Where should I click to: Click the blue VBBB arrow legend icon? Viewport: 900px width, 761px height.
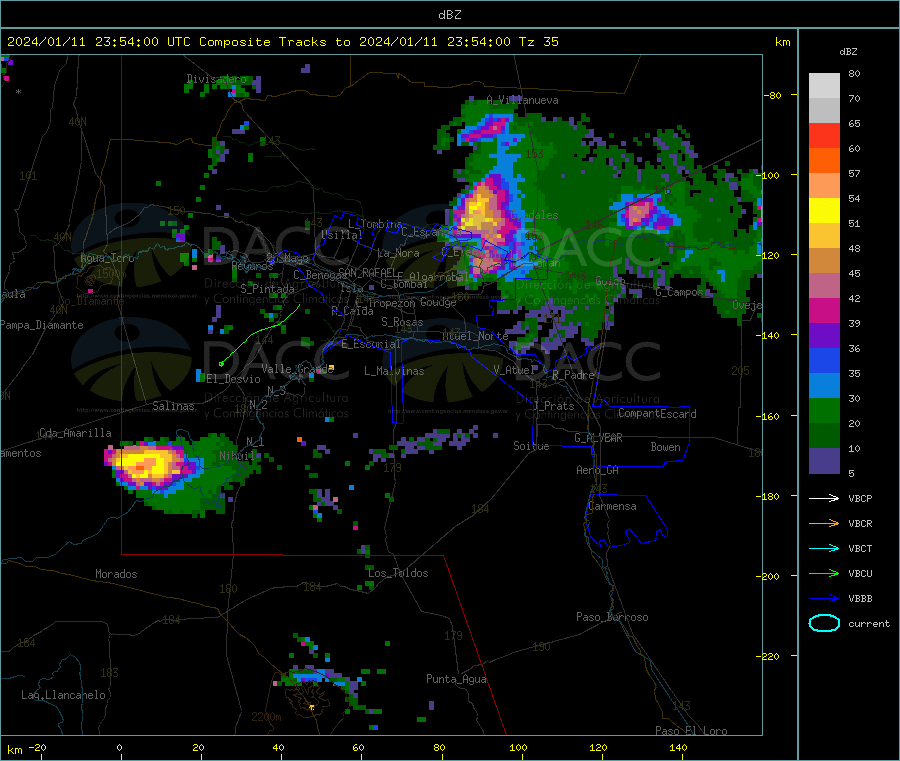click(824, 598)
